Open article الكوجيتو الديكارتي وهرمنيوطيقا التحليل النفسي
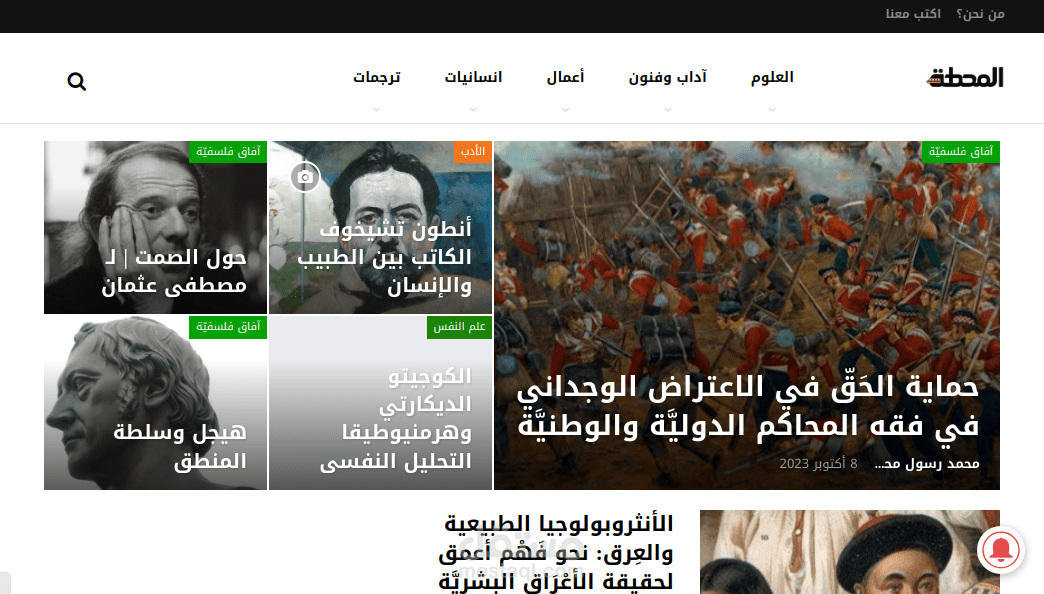This screenshot has height=594, width=1044. point(395,419)
